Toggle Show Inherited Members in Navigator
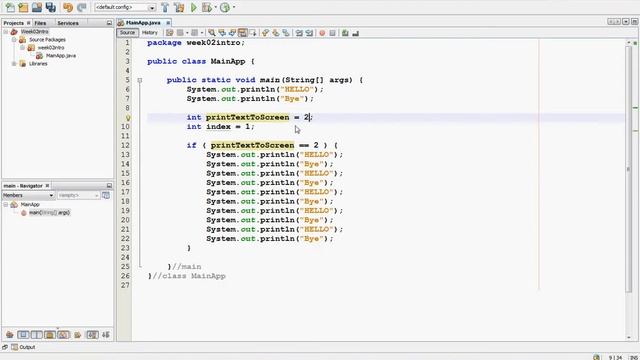 point(10,335)
